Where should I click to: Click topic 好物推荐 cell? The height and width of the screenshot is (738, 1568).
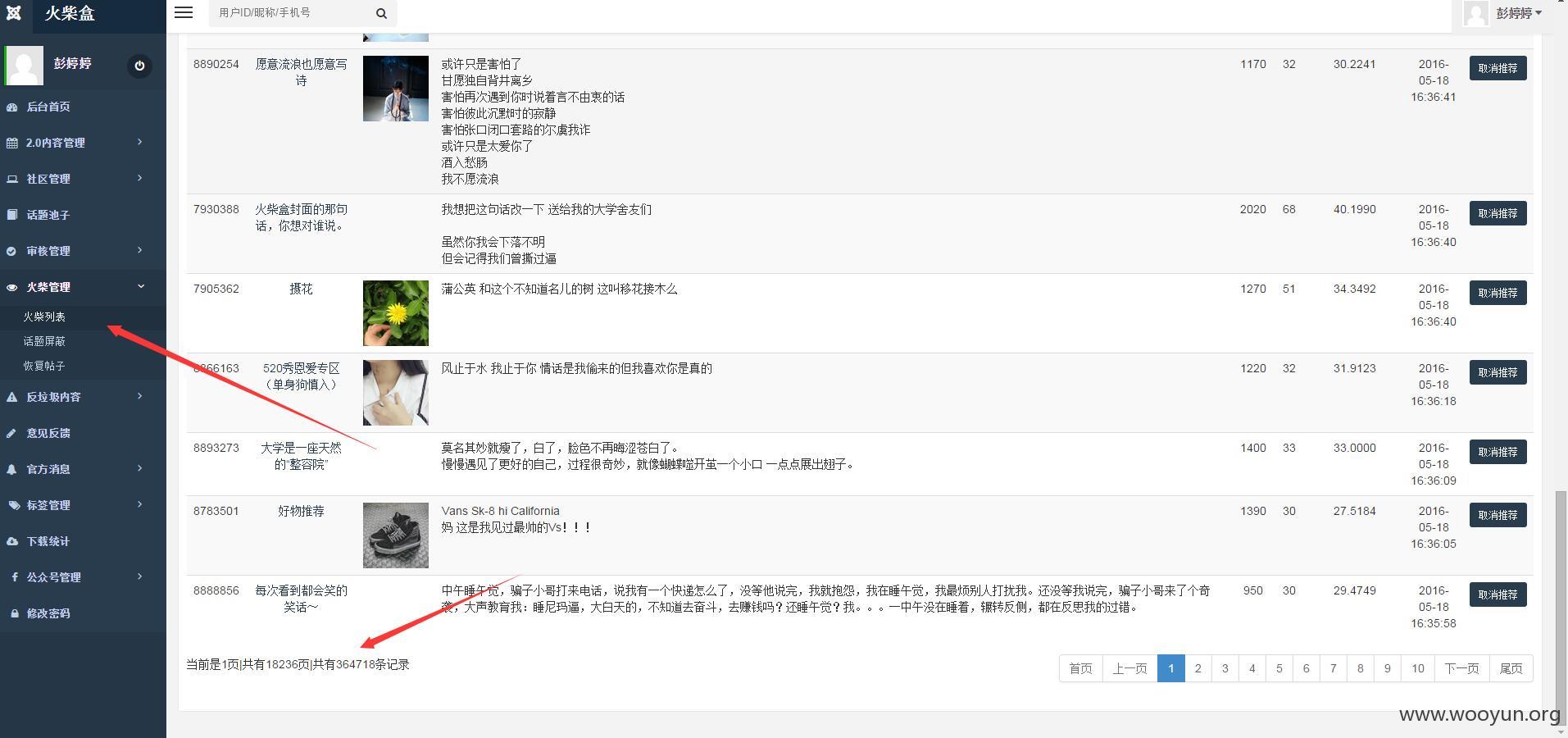(301, 511)
